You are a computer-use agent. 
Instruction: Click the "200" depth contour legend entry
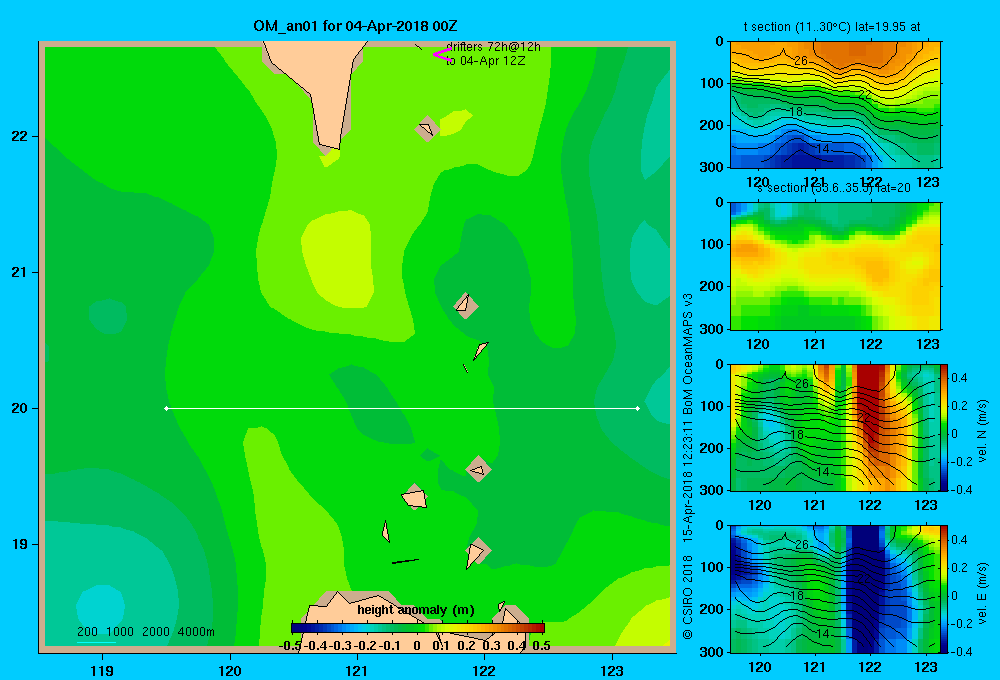(87, 632)
